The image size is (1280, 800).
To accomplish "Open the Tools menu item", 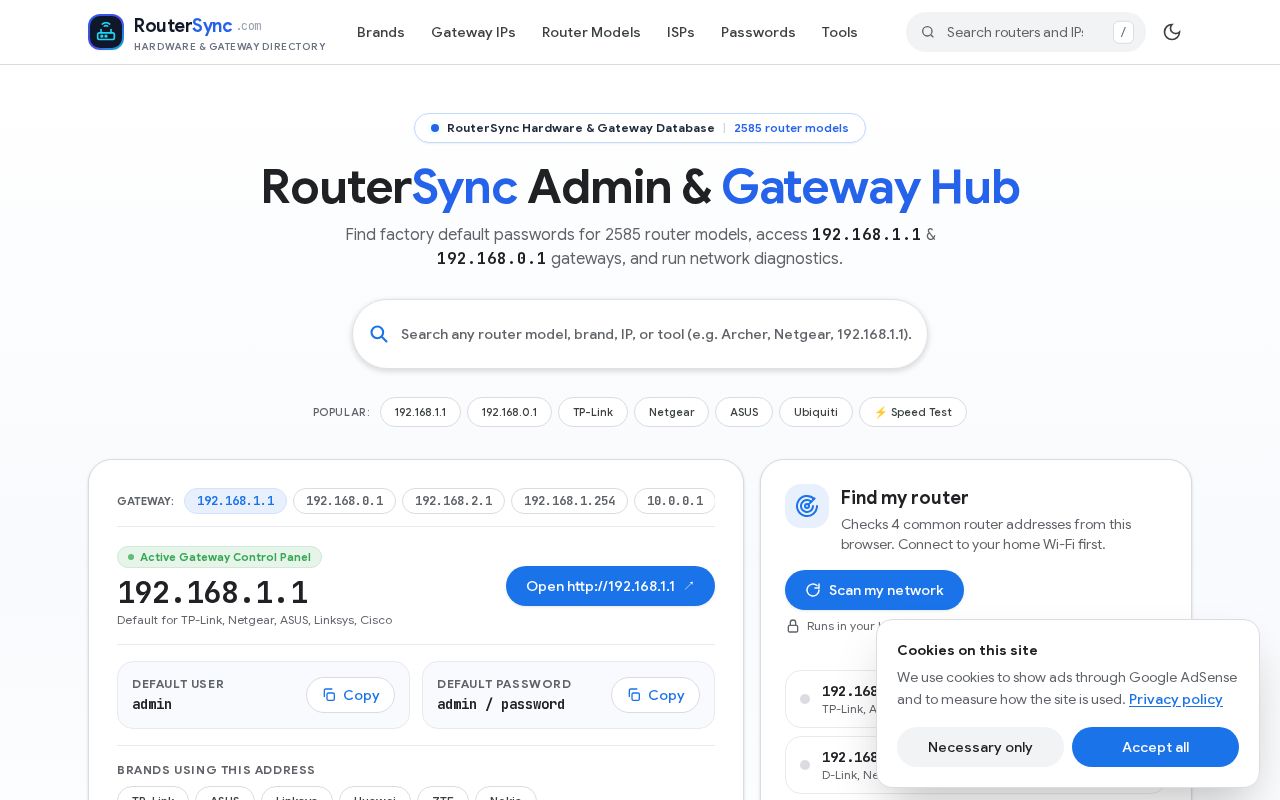I will click(839, 32).
